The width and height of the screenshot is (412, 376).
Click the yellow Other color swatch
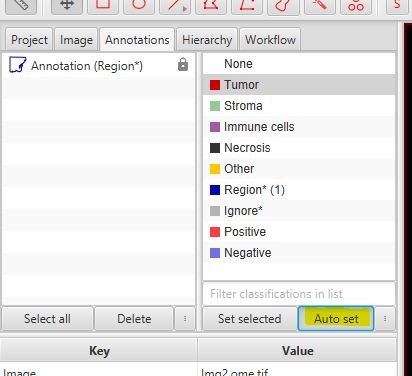pos(215,169)
